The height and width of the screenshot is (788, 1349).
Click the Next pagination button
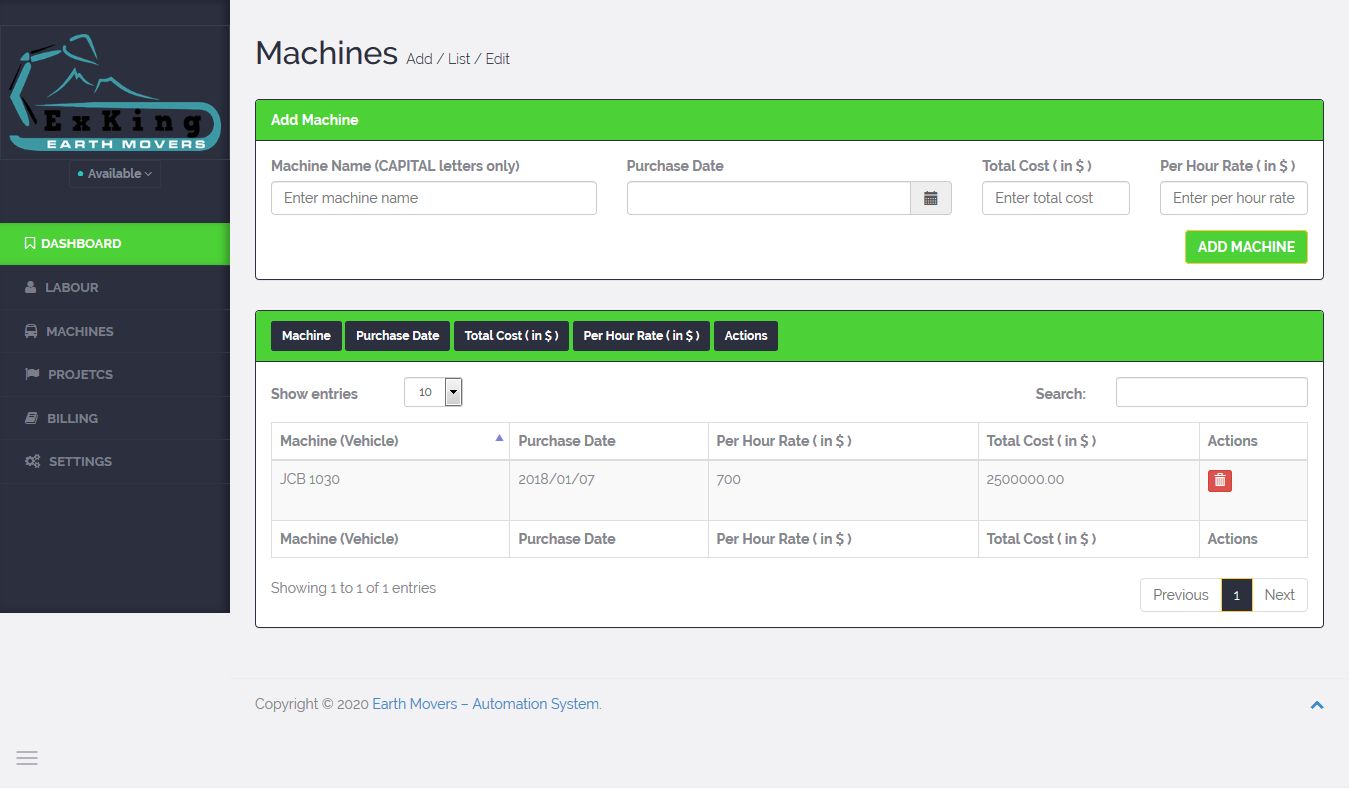pos(1279,595)
